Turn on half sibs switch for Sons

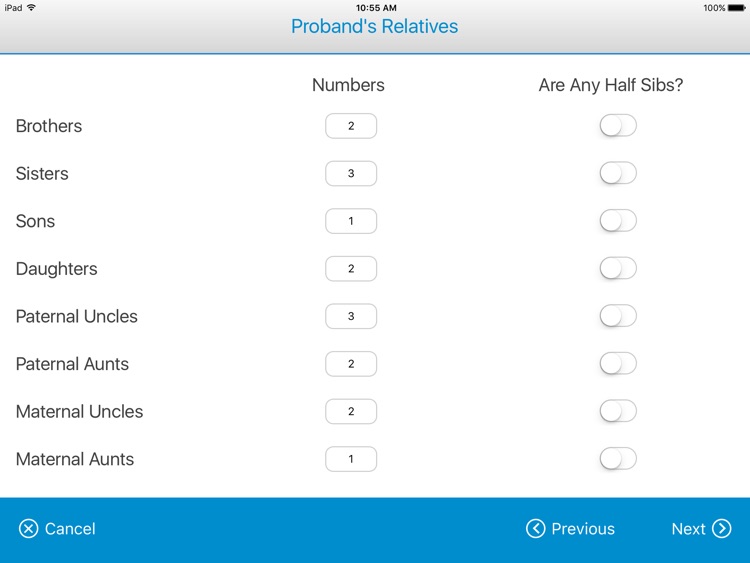618,221
